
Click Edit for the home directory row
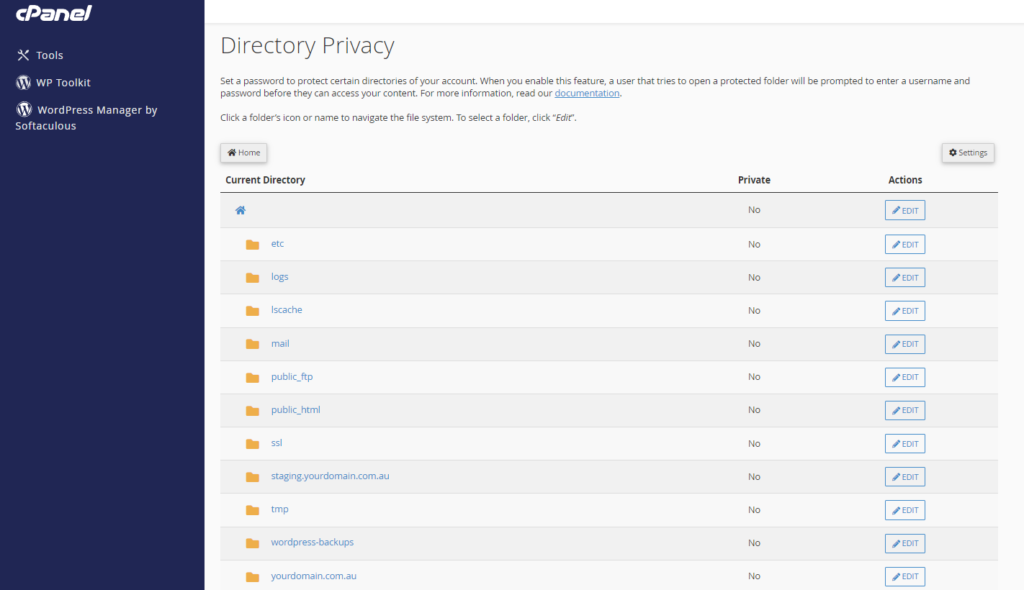904,210
